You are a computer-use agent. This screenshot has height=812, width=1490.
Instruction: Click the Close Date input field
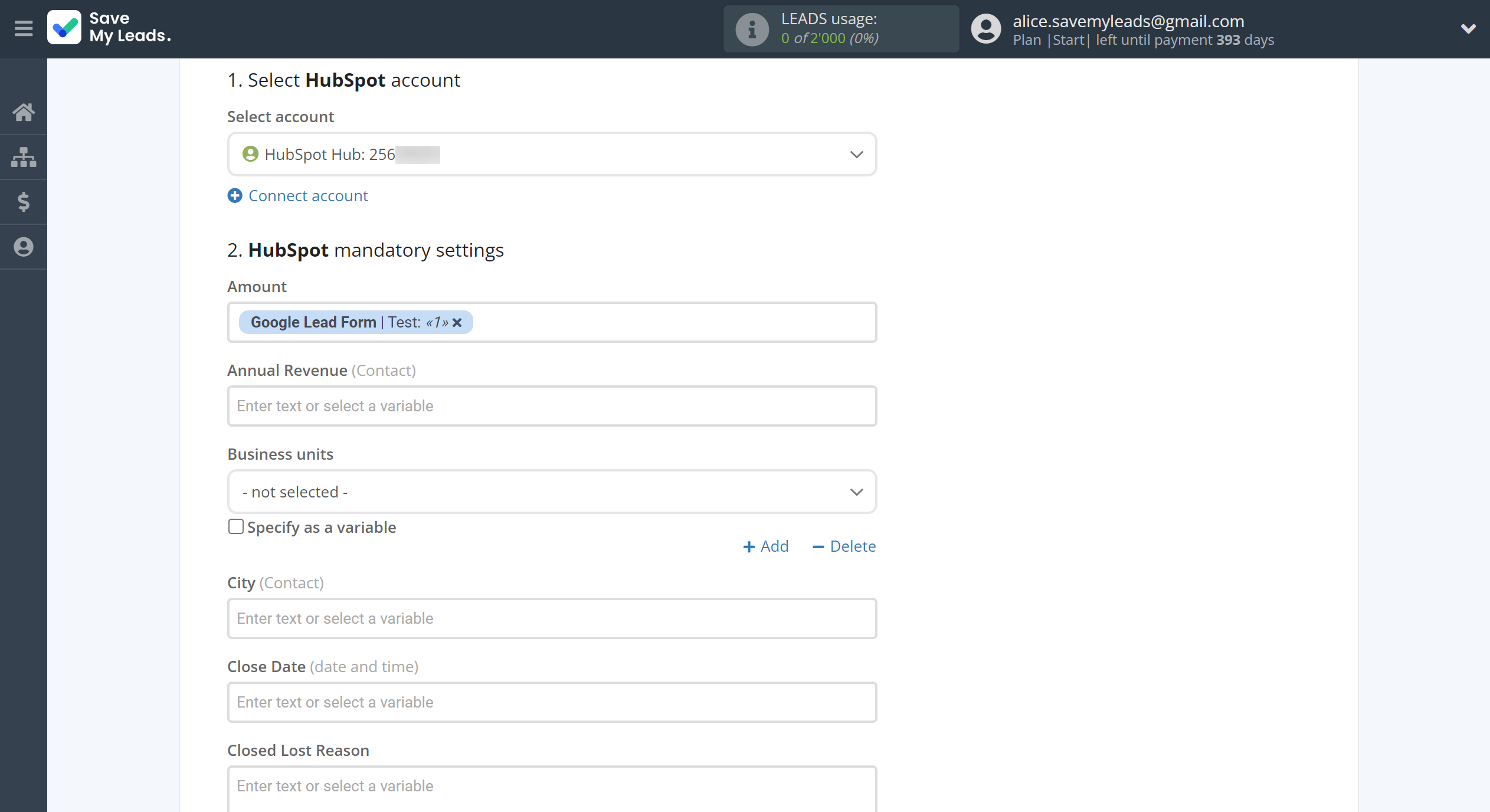[552, 702]
